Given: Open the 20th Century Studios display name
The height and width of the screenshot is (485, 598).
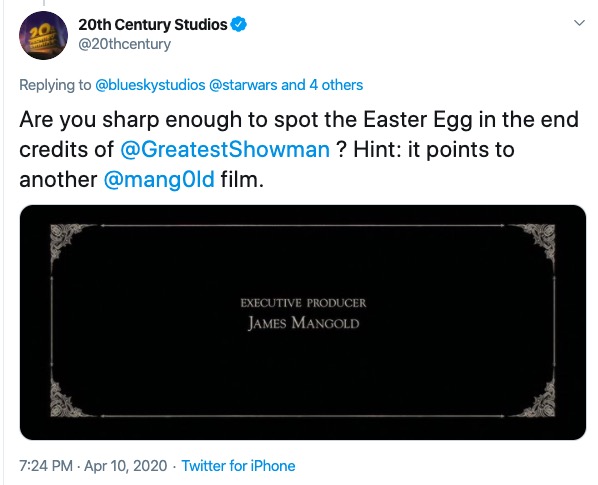Looking at the screenshot, I should point(153,25).
